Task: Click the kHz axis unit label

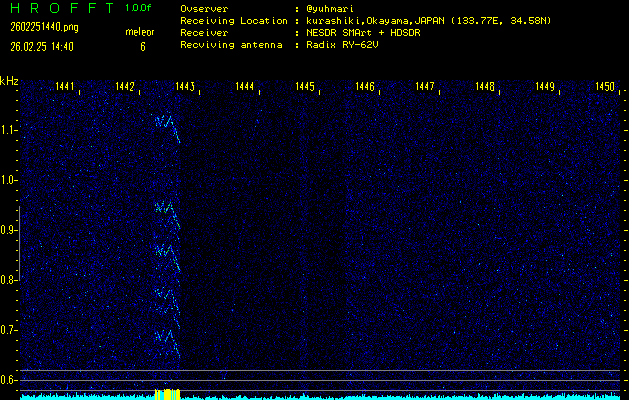Action: pyautogui.click(x=9, y=80)
